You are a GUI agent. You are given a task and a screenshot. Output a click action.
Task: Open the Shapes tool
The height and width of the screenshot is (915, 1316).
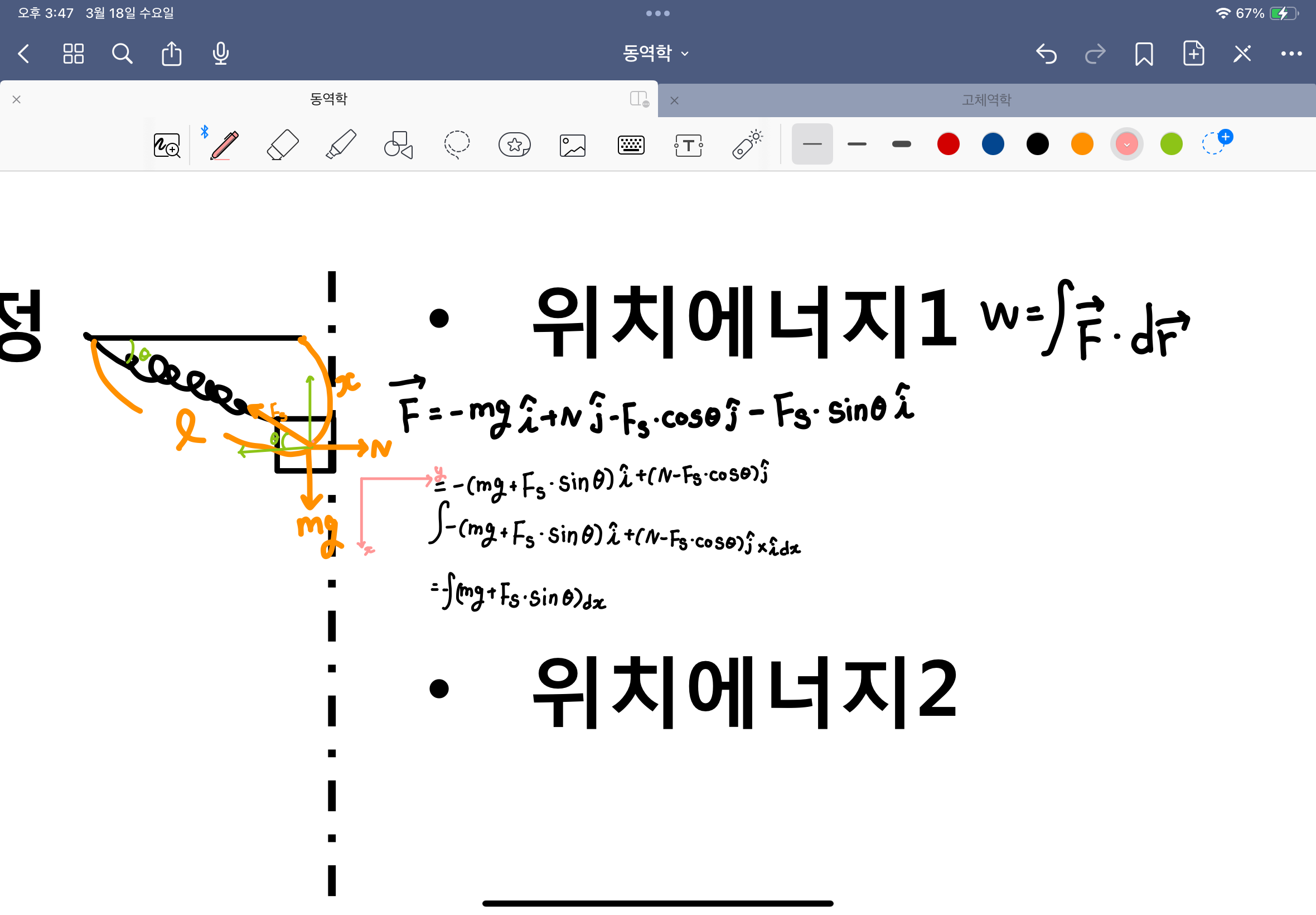398,145
